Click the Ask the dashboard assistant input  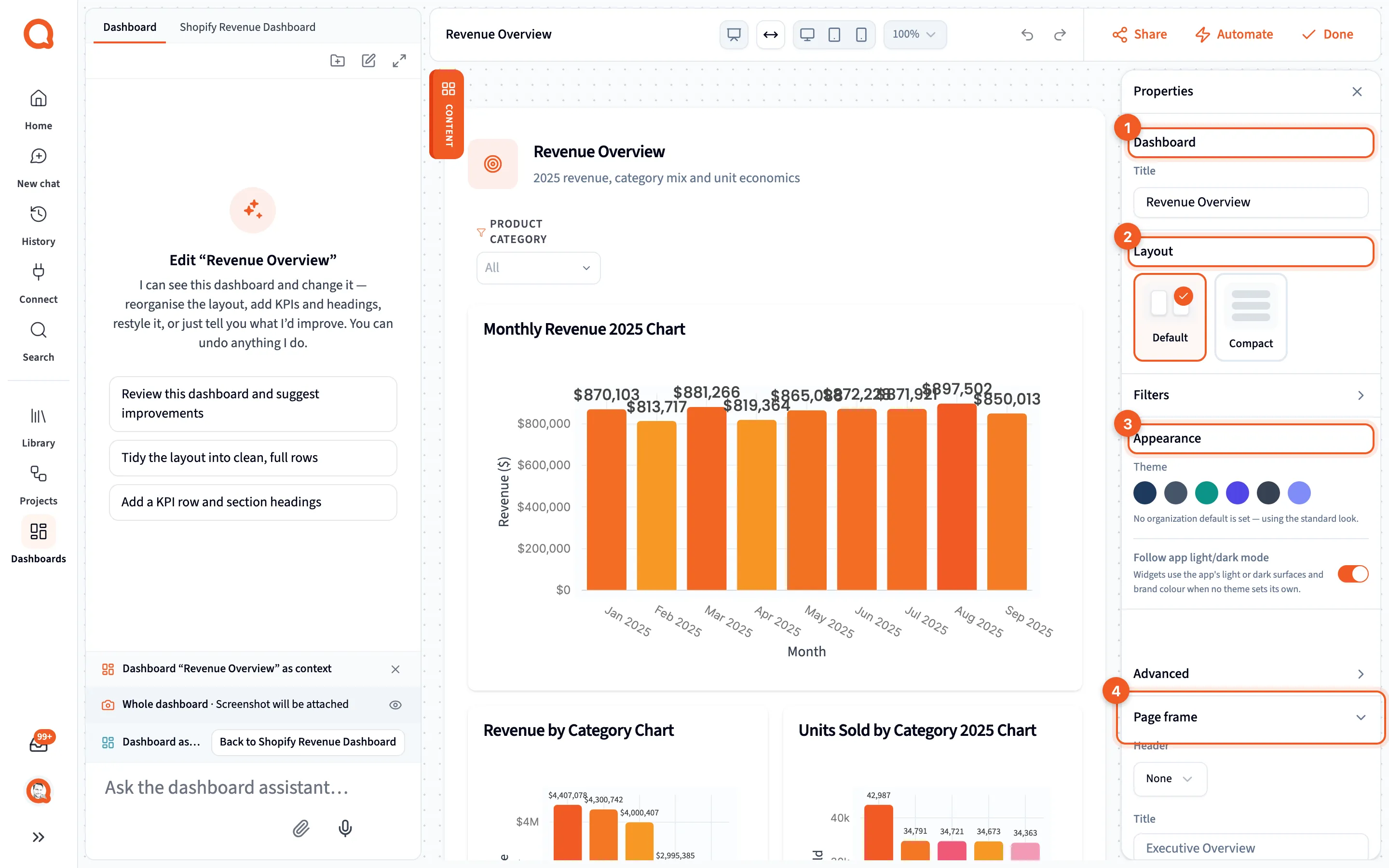pyautogui.click(x=253, y=787)
